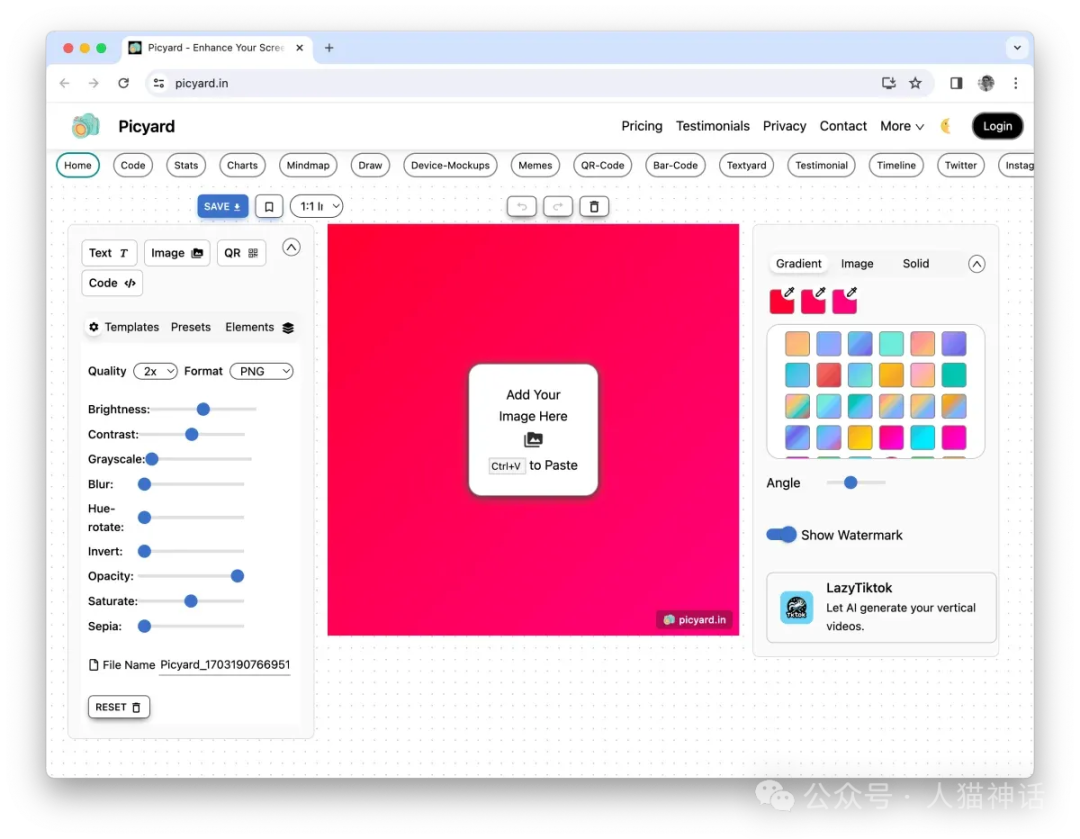Undo the last canvas action
Screen dimensions: 1080x839
pos(521,207)
